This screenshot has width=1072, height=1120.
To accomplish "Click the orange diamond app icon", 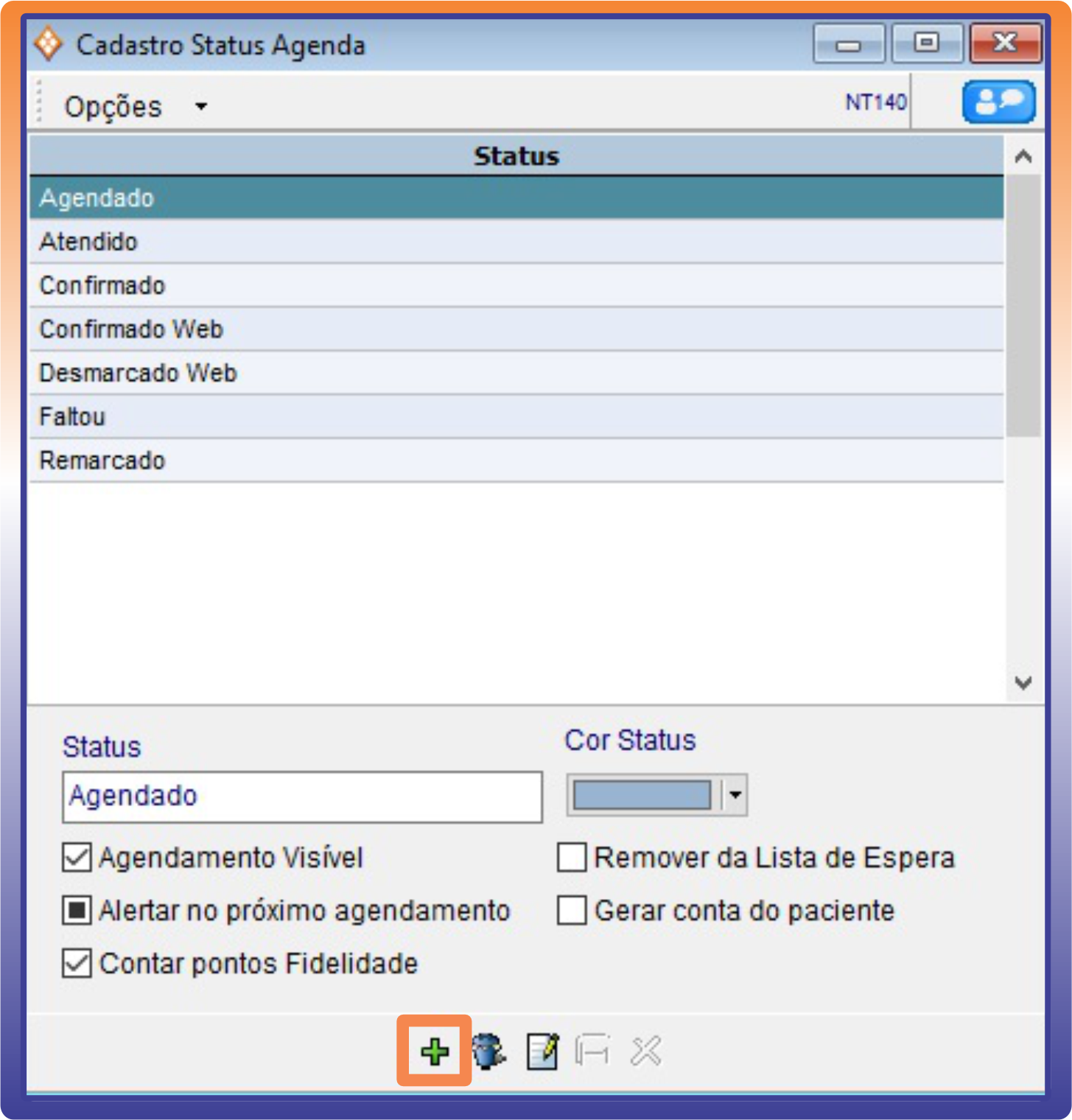I will click(x=49, y=44).
